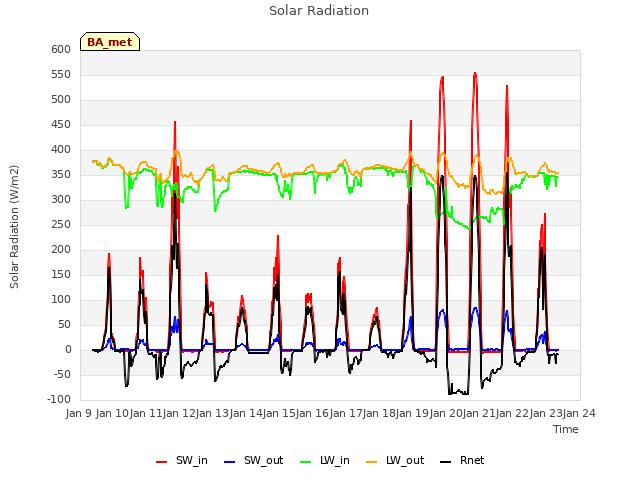This screenshot has height=480, width=640.
Task: Click the red SW_in legend swatch
Action: coord(161,462)
